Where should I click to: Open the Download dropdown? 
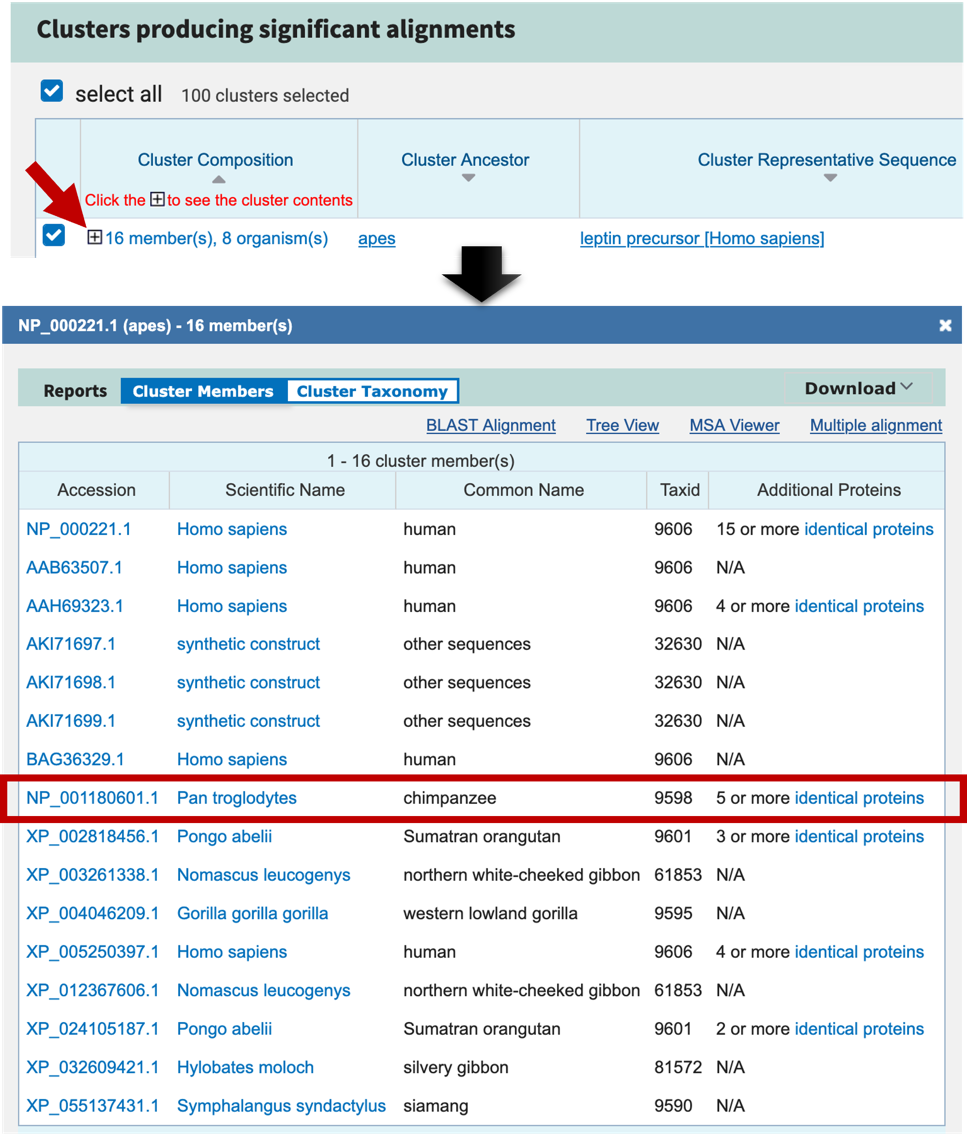(859, 388)
